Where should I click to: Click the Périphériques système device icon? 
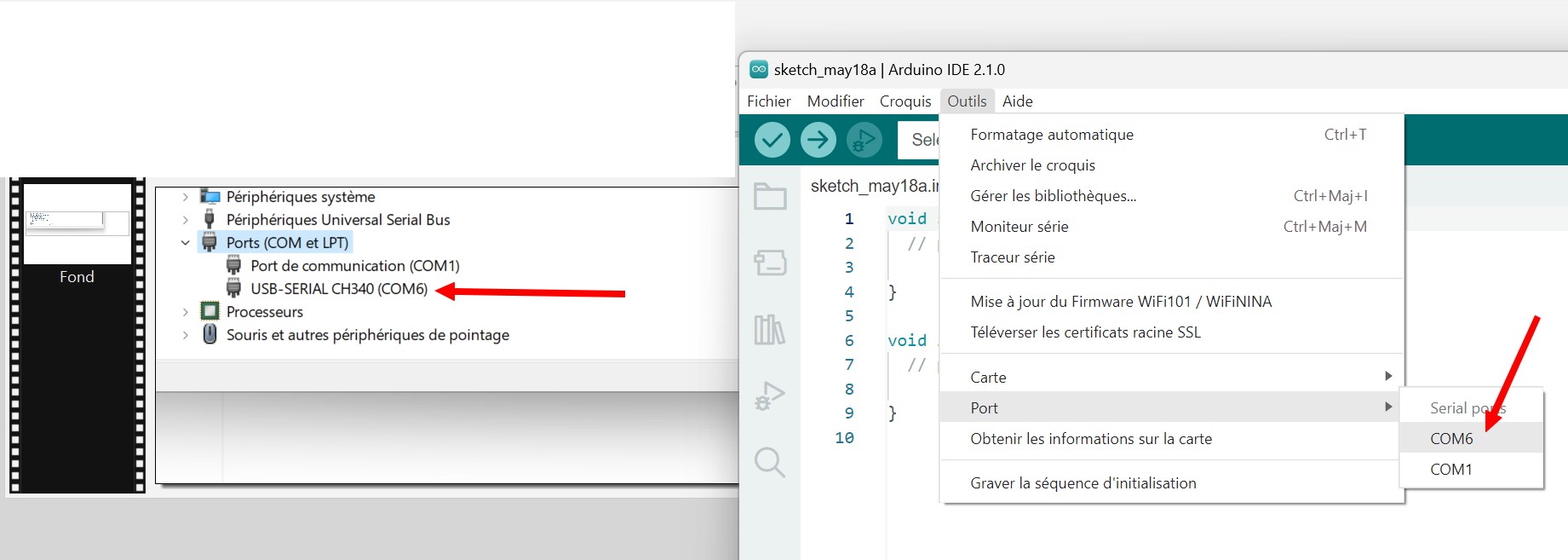[210, 197]
